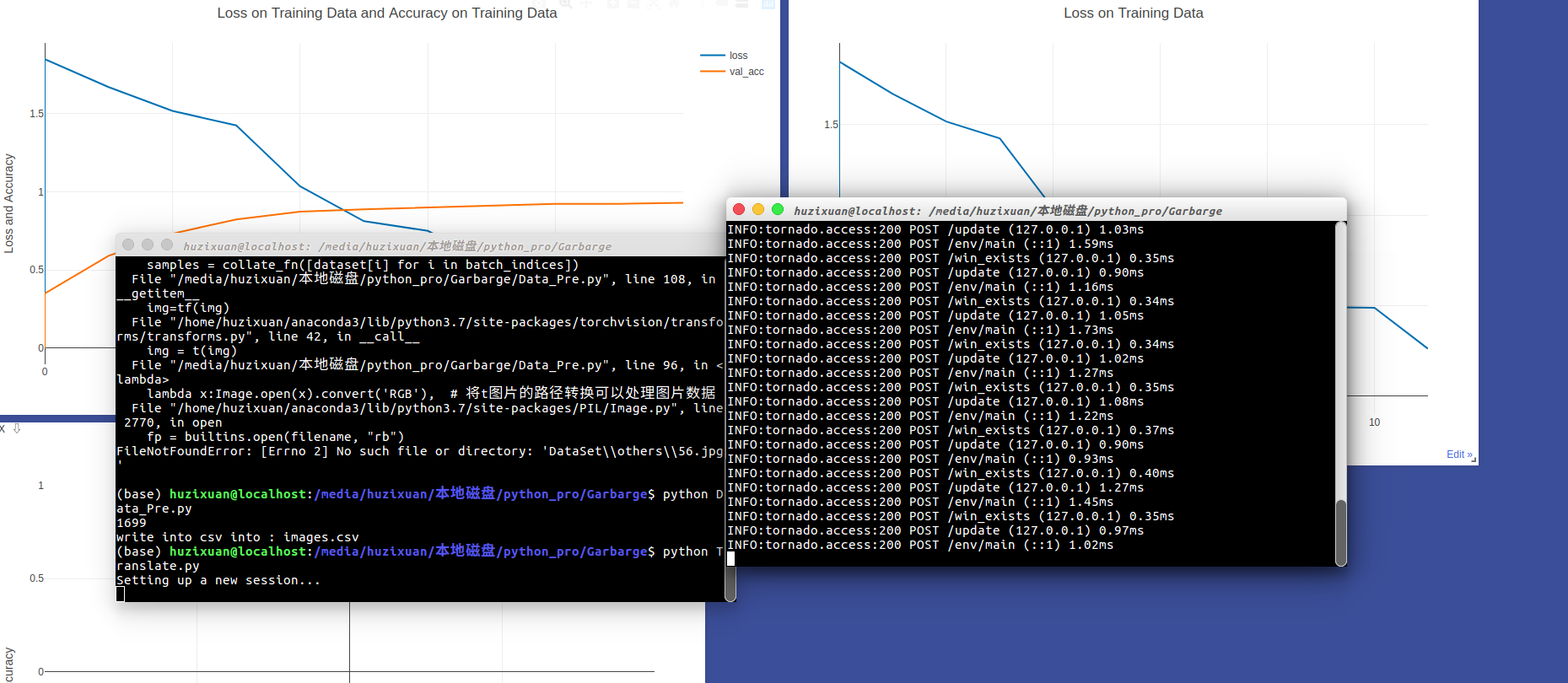Maximize the left Python traceback terminal
This screenshot has height=683, width=1568.
167,245
